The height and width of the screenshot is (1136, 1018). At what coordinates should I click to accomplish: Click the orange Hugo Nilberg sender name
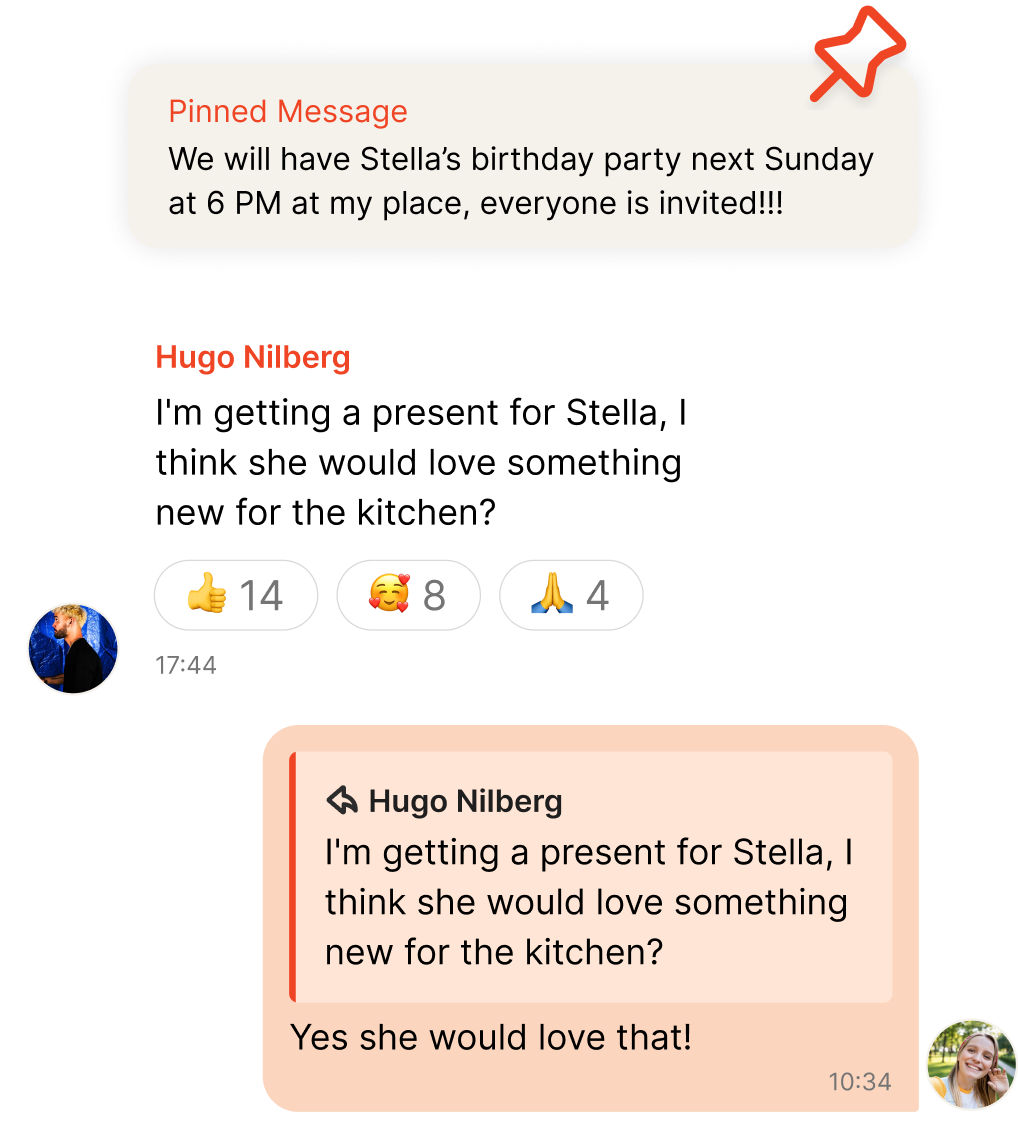253,358
